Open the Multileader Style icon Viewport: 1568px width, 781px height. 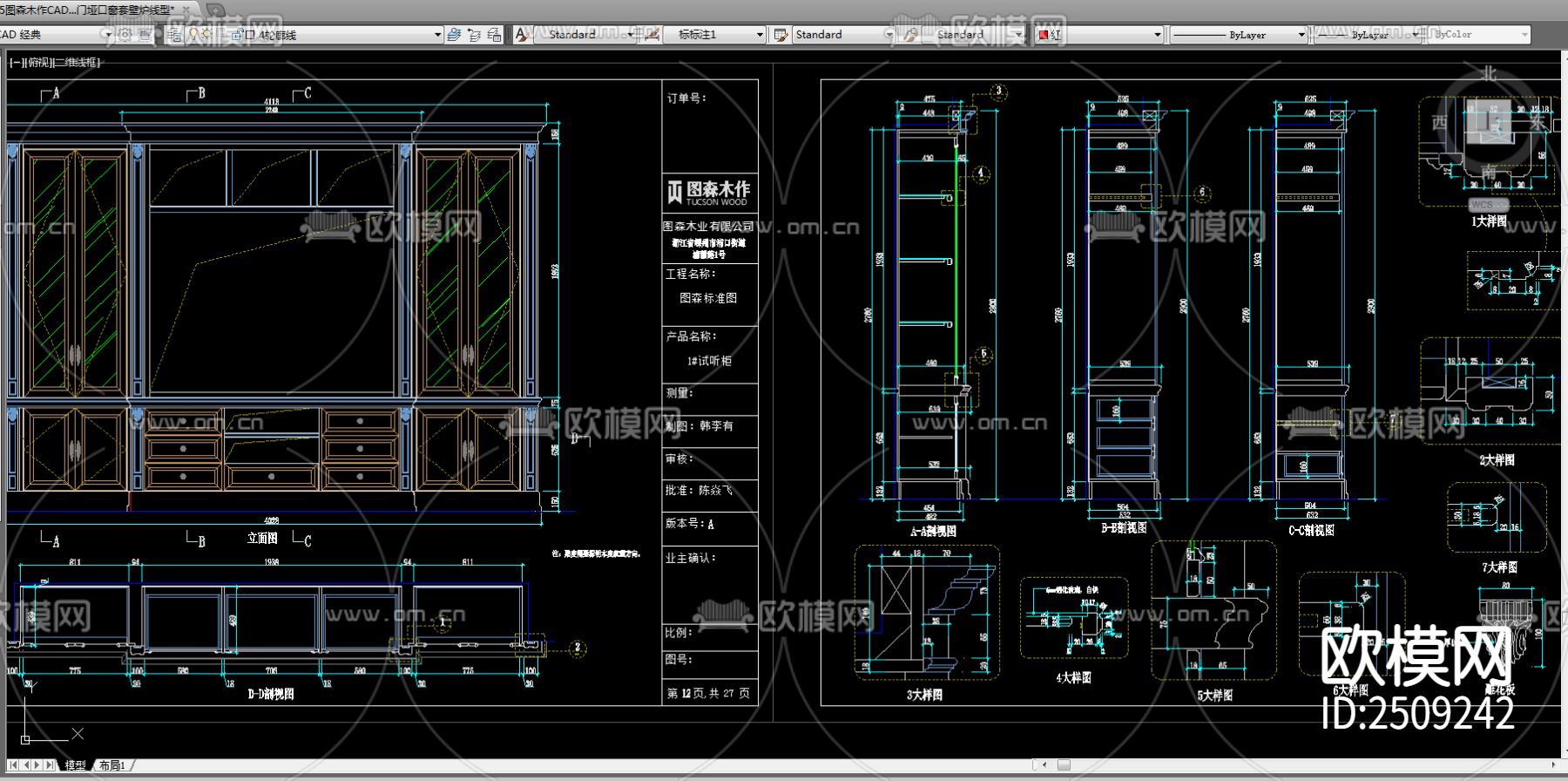[x=910, y=35]
